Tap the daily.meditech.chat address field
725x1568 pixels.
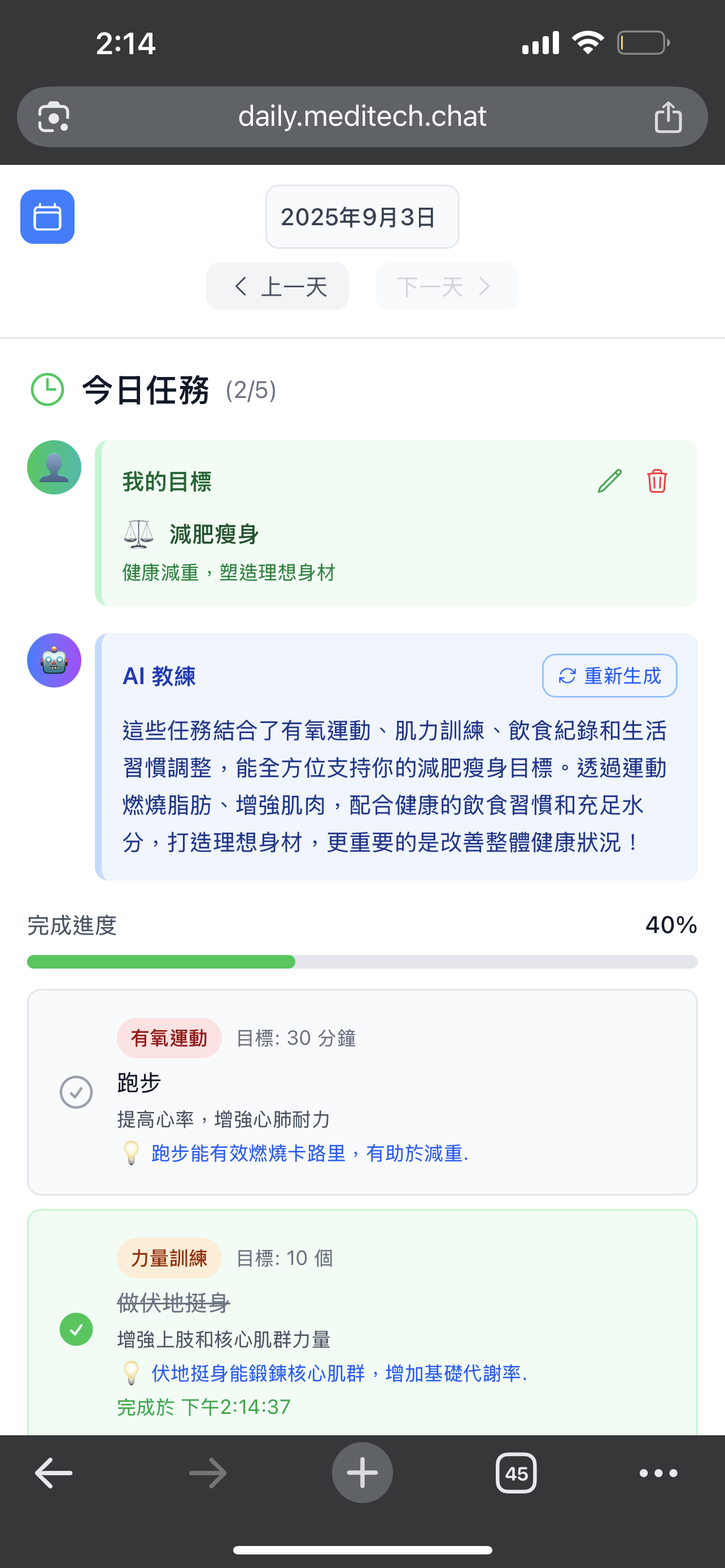click(x=362, y=117)
